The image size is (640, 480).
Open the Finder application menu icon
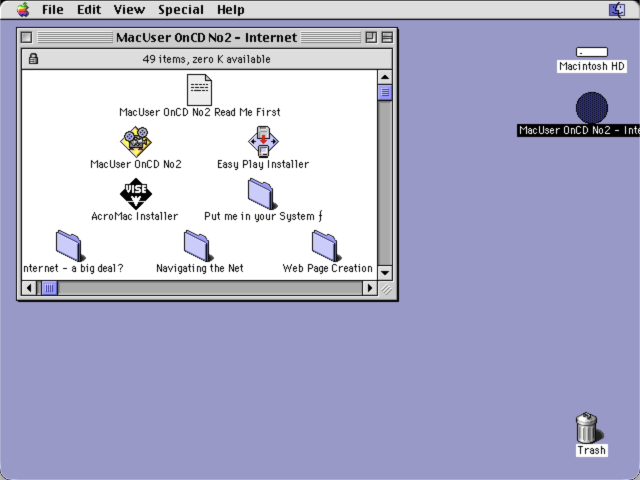click(617, 9)
